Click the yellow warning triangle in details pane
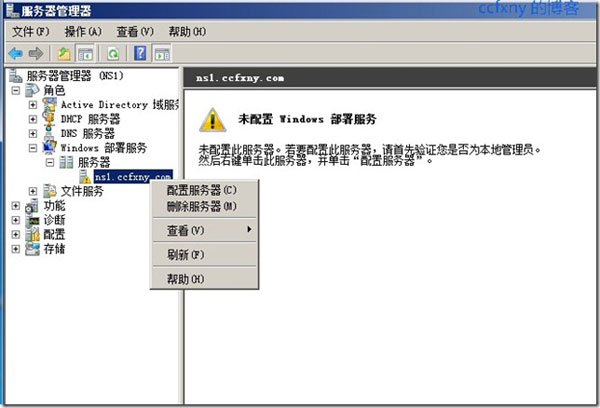Viewport: 600px width, 408px height. tap(212, 121)
